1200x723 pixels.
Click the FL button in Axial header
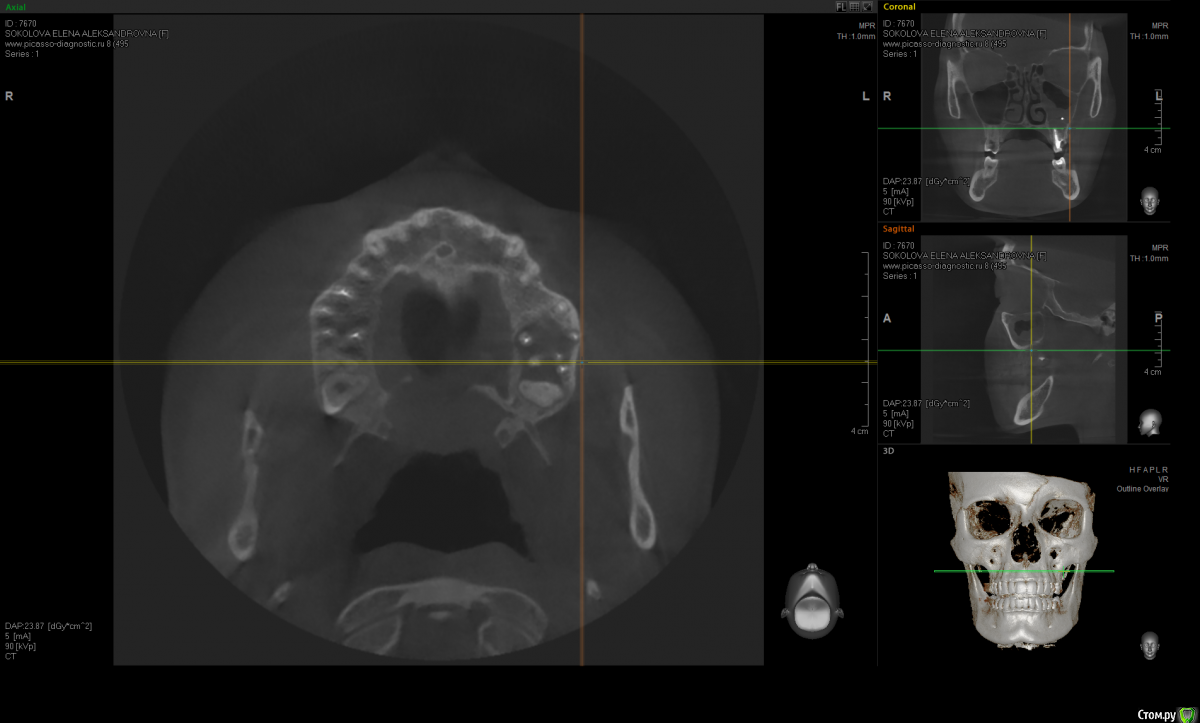click(x=842, y=6)
